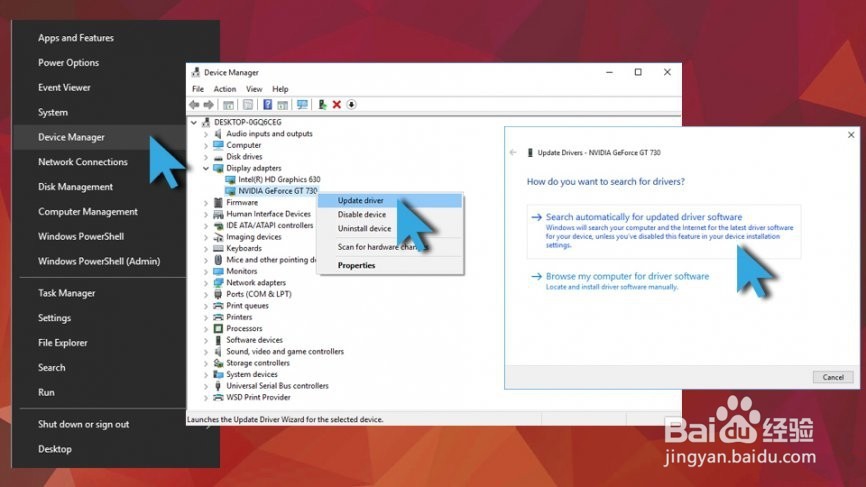Screen dimensions: 866x487
Task: Expand the Firmware category
Action: click(206, 203)
